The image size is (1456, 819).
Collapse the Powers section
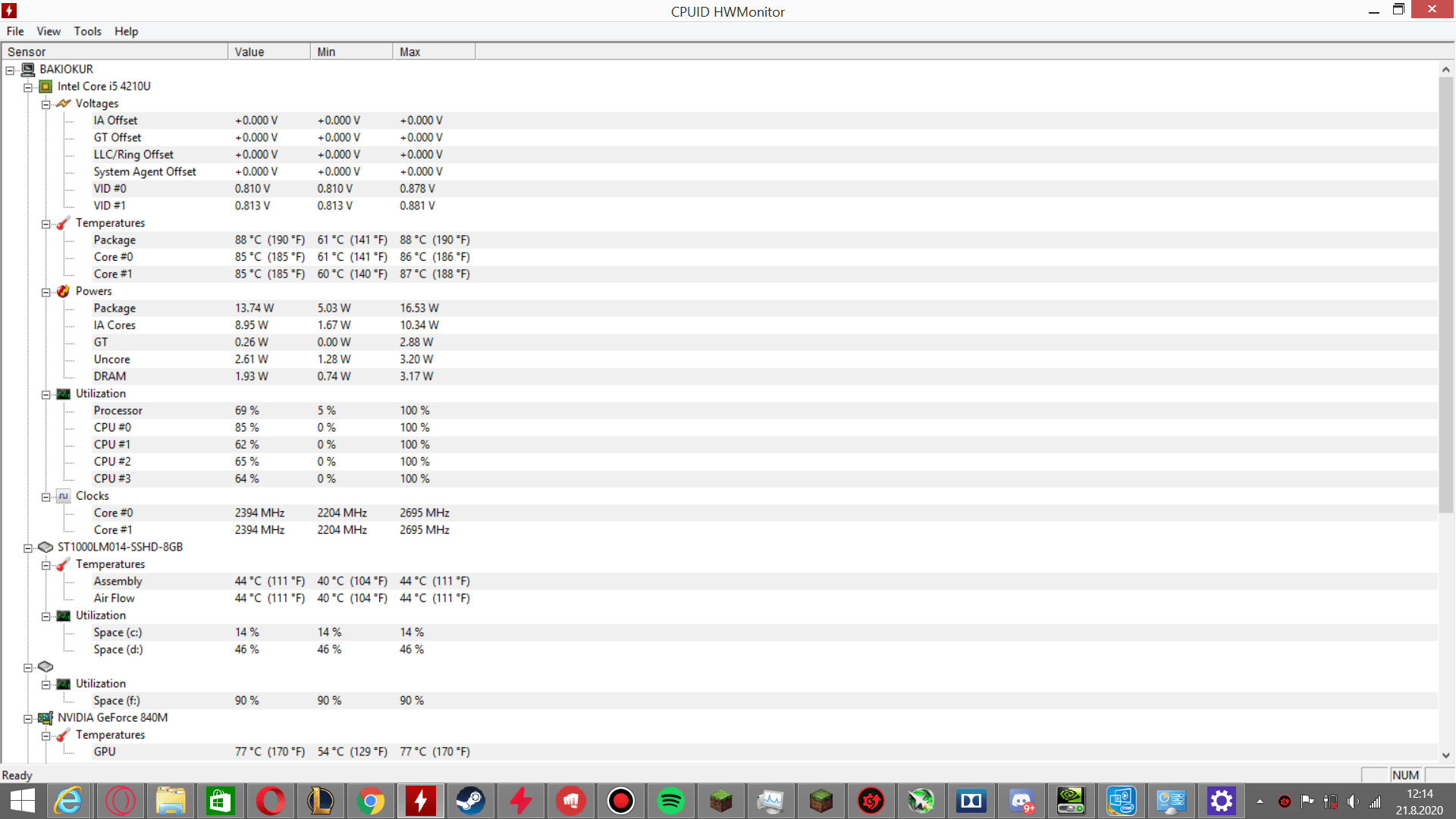46,292
